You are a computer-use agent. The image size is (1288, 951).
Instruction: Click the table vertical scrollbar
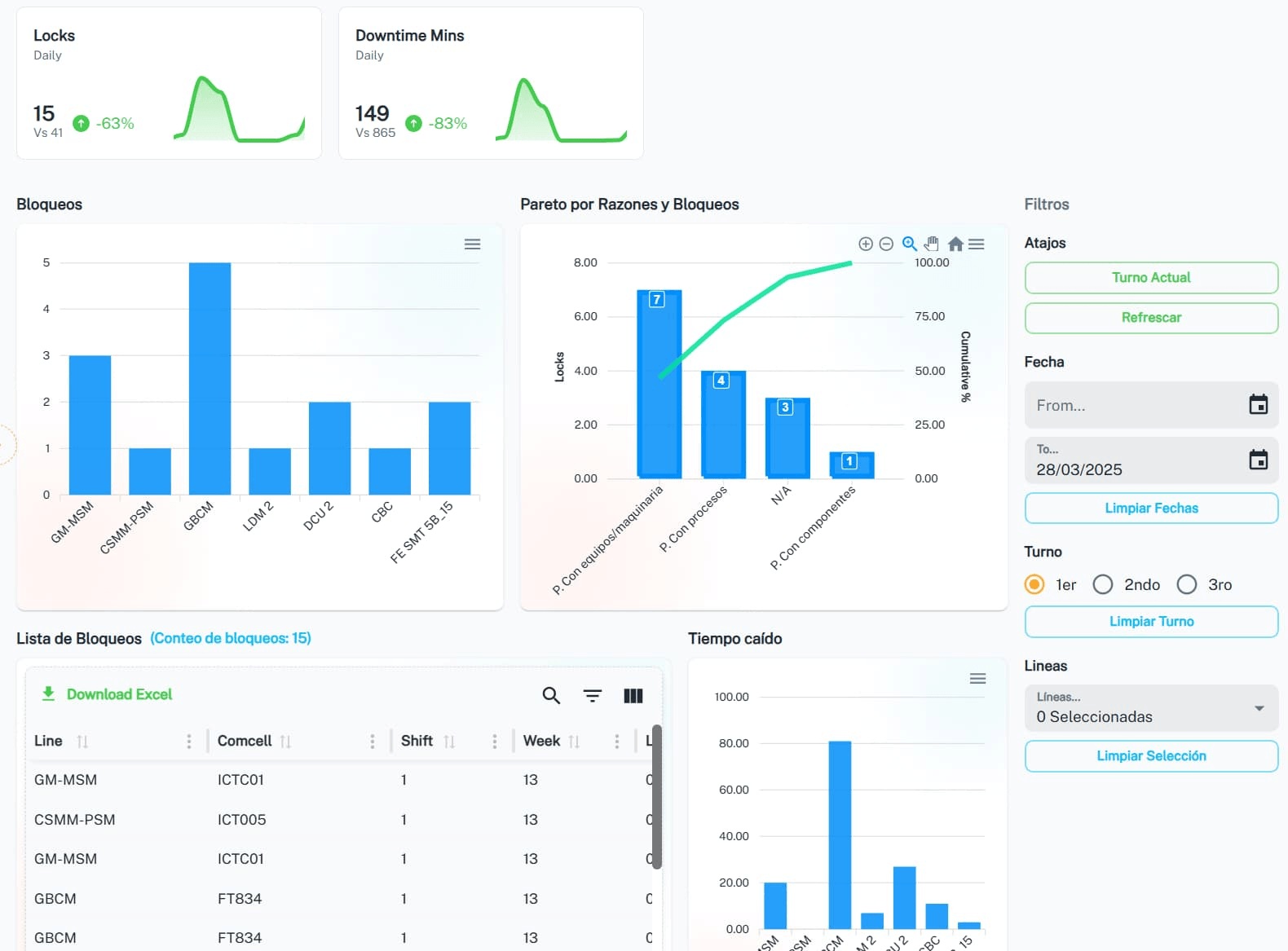[657, 799]
